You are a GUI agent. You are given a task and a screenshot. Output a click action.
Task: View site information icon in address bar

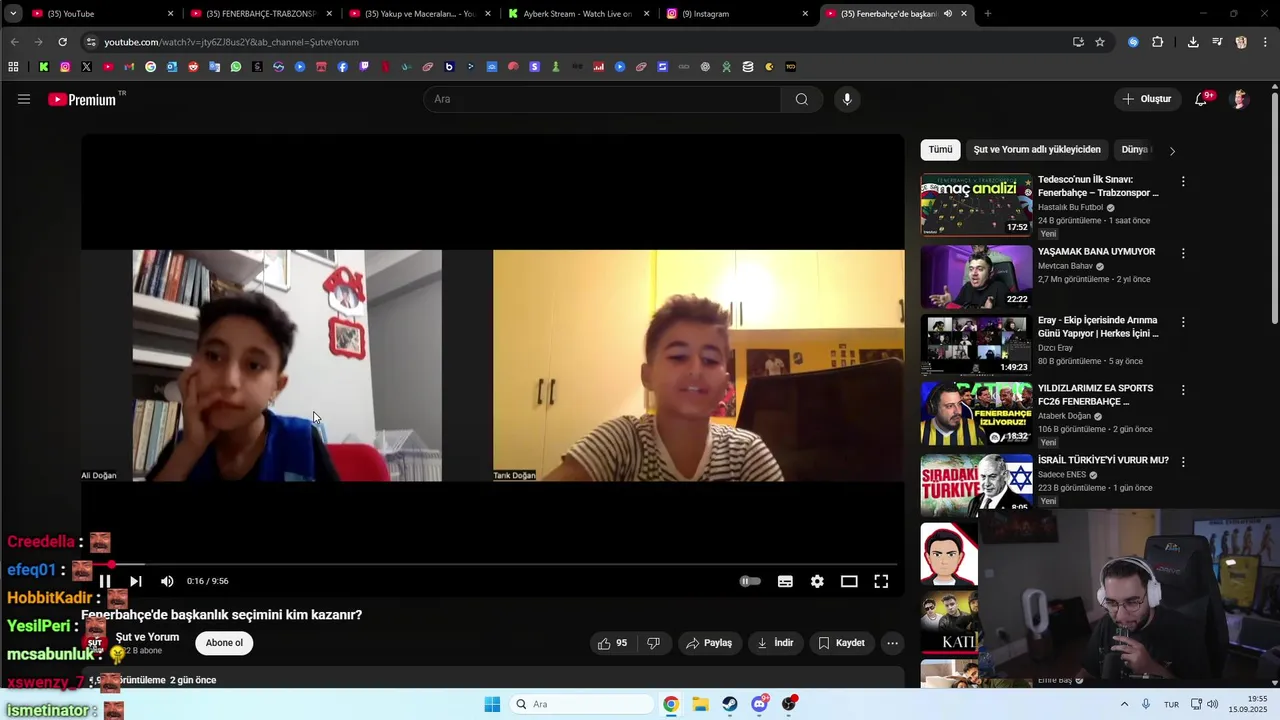pos(92,42)
